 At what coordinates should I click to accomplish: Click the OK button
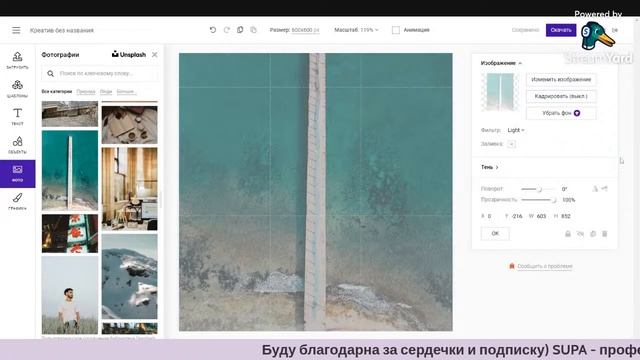[x=495, y=233]
